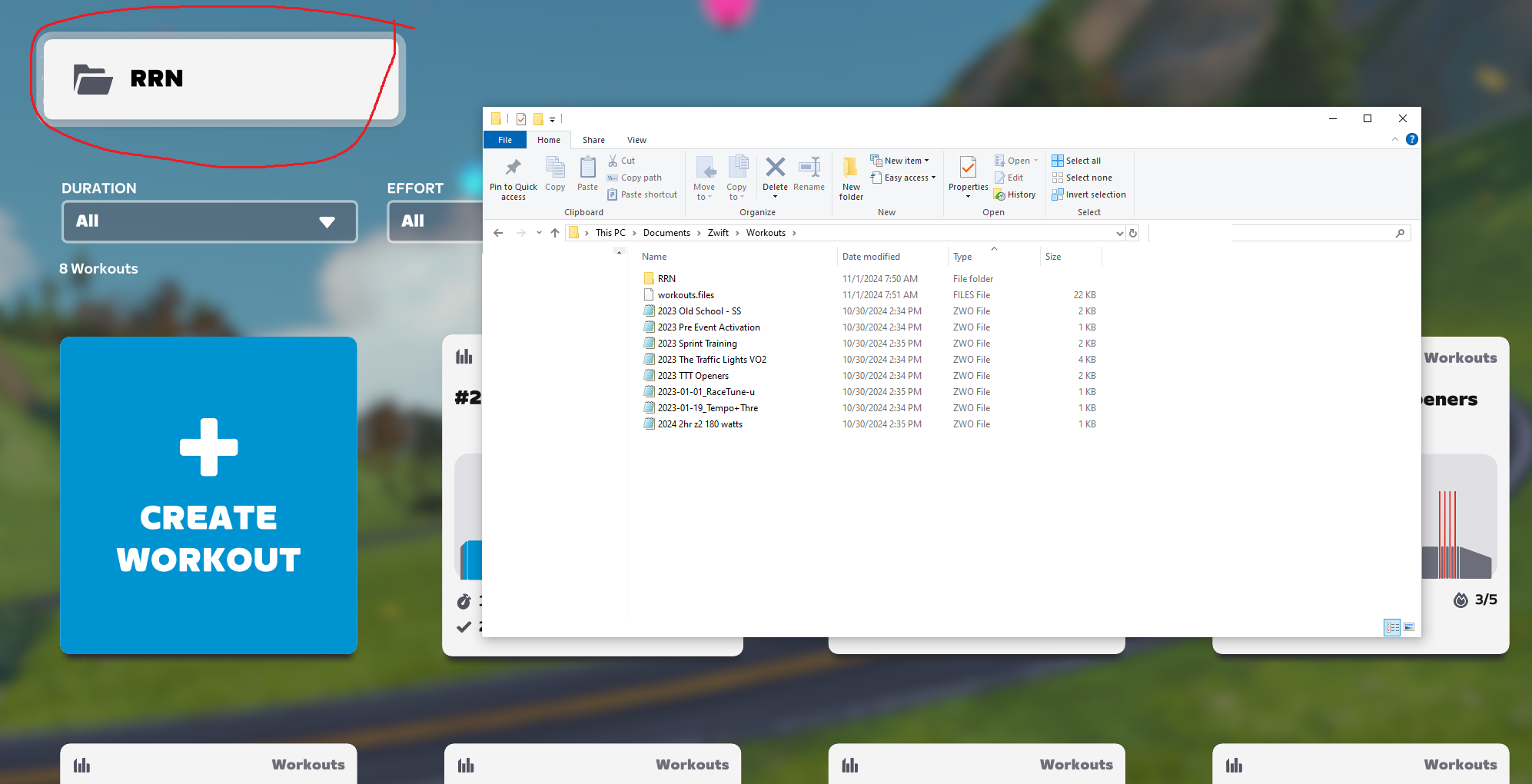Create a New folder from ribbon
Image resolution: width=1532 pixels, height=784 pixels.
click(851, 178)
